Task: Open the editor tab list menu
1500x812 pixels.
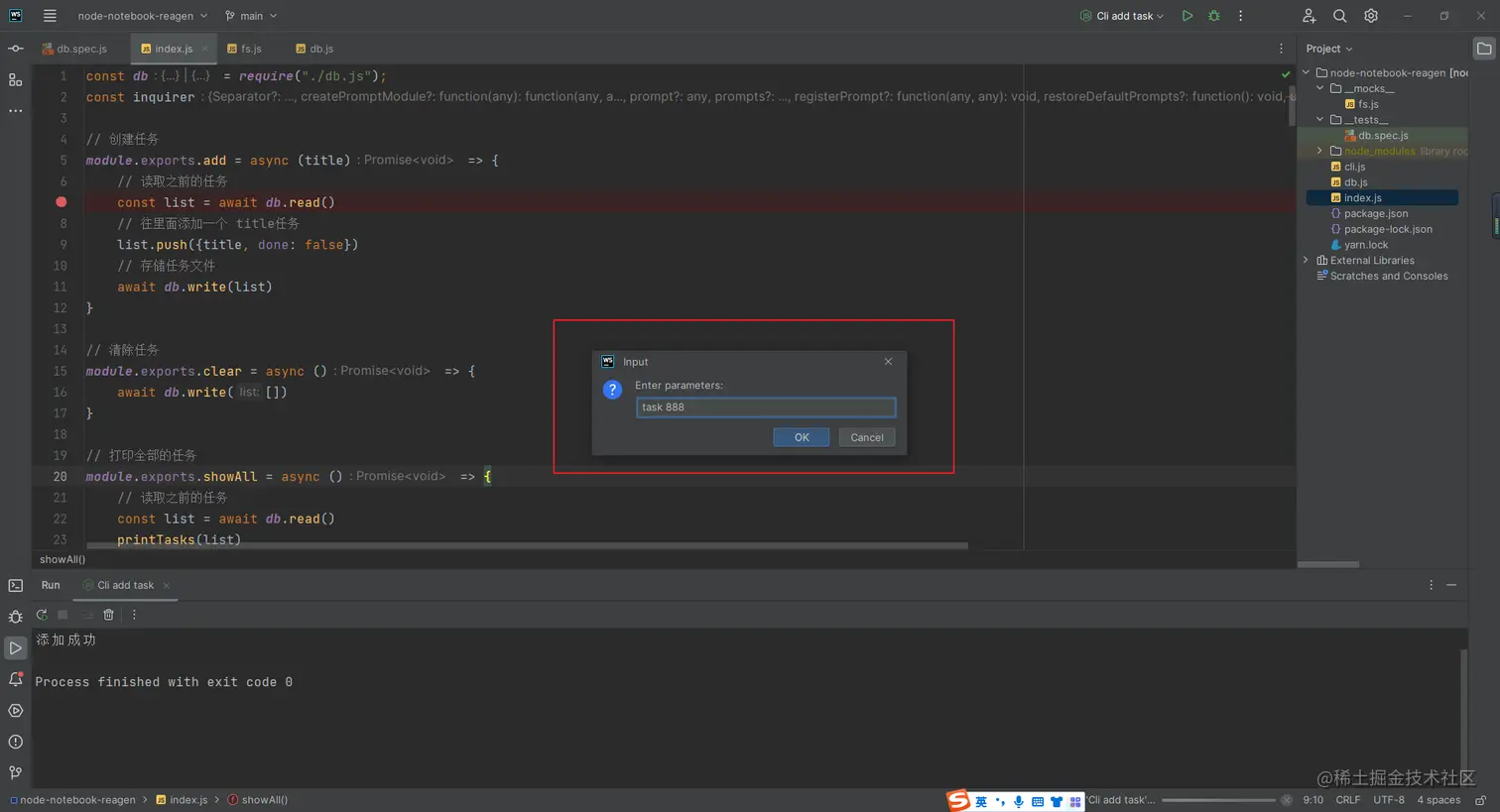Action: (x=1281, y=49)
